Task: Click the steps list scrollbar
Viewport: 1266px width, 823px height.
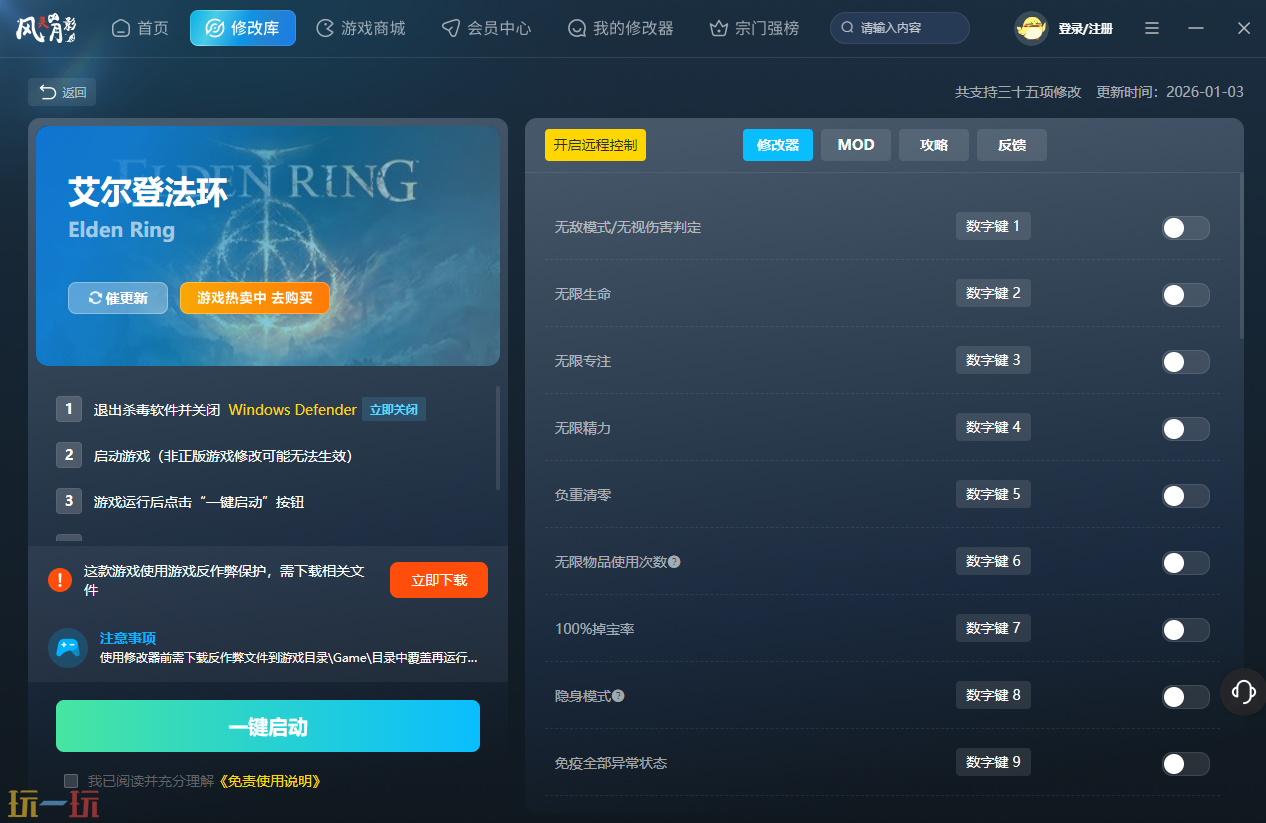Action: (498, 437)
